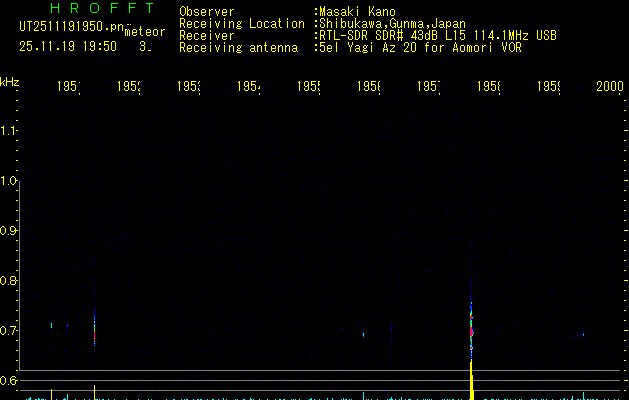Click the 0.9 kHz frequency axis label
The image size is (629, 400).
8,231
